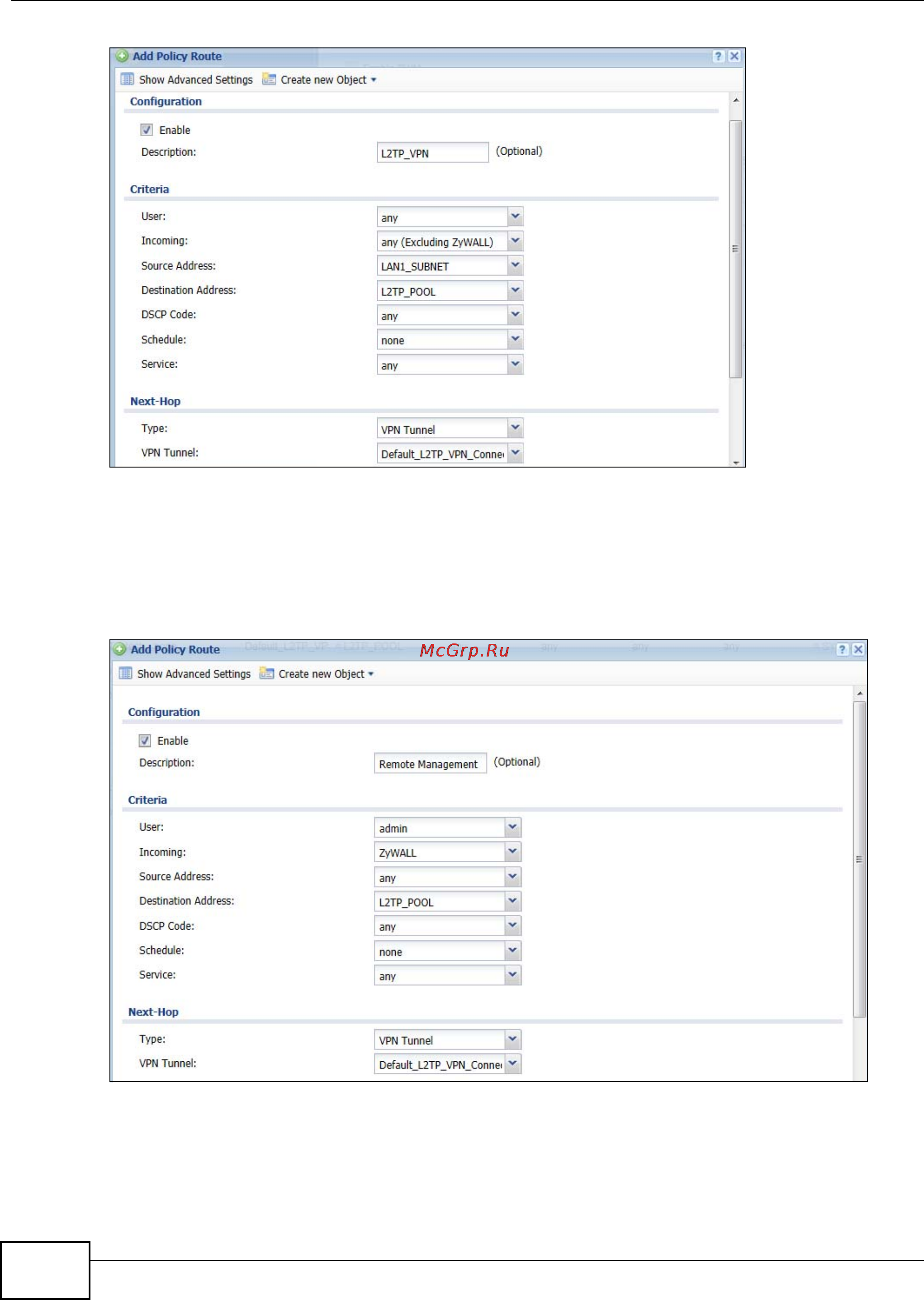Open VPN Tunnel dropdown in upper dialog
This screenshot has height=1300, width=924.
pos(515,453)
